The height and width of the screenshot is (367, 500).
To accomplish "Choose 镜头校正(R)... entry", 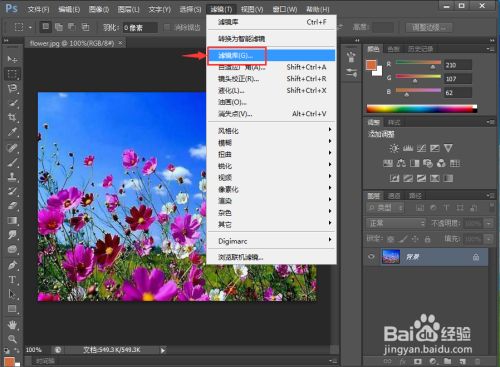I will pos(271,79).
